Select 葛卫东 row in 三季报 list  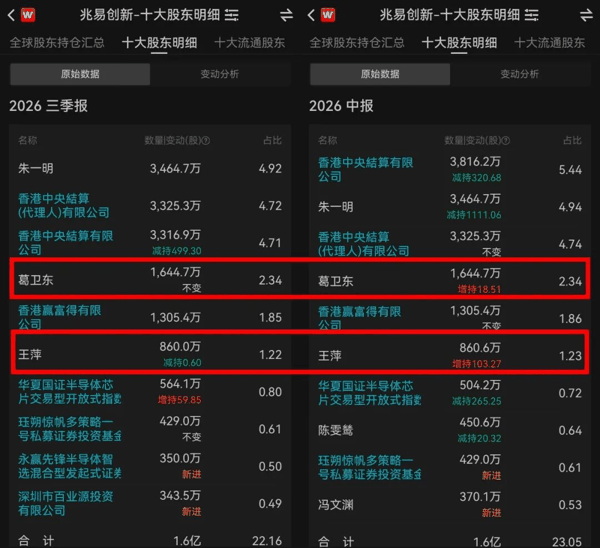[x=150, y=280]
